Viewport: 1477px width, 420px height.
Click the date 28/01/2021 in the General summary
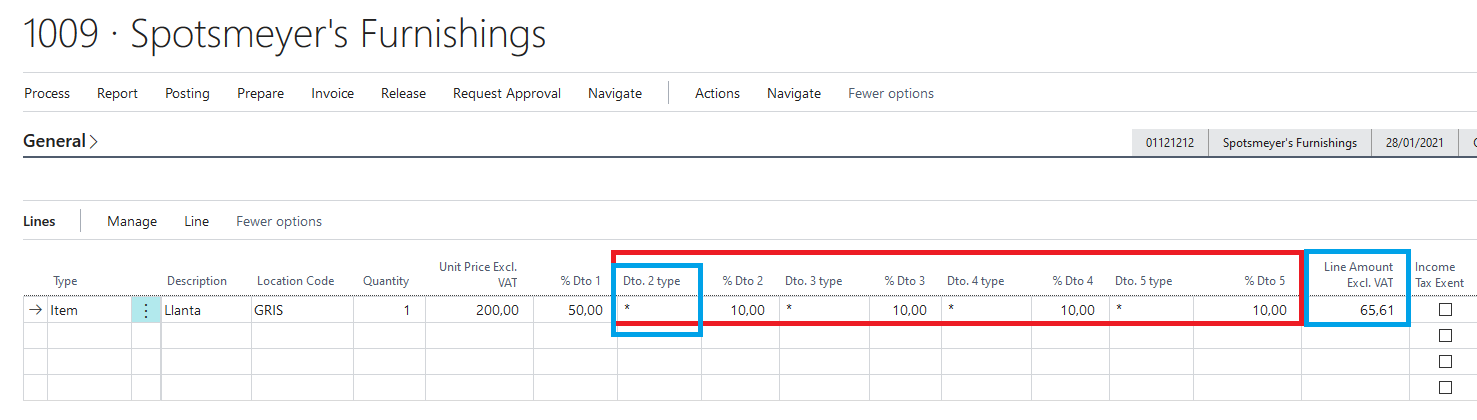pos(1415,143)
